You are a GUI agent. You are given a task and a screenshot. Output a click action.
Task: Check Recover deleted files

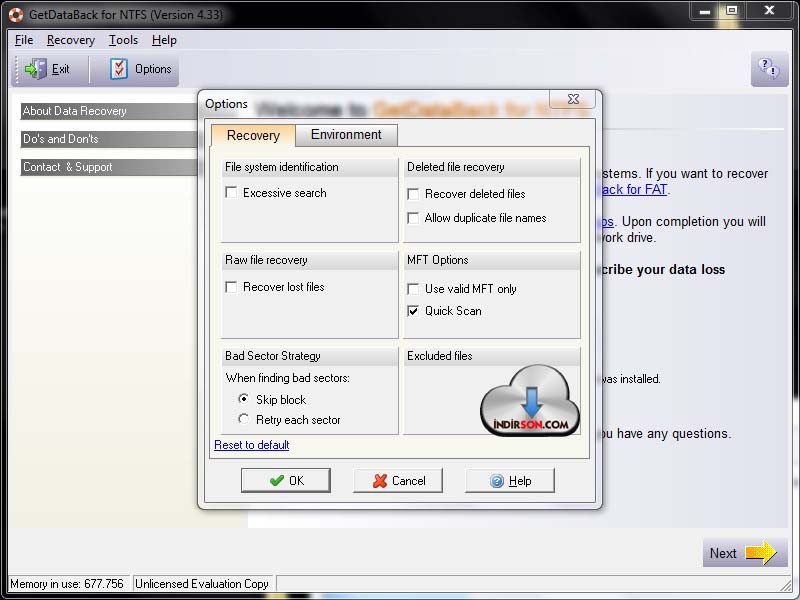click(x=413, y=194)
